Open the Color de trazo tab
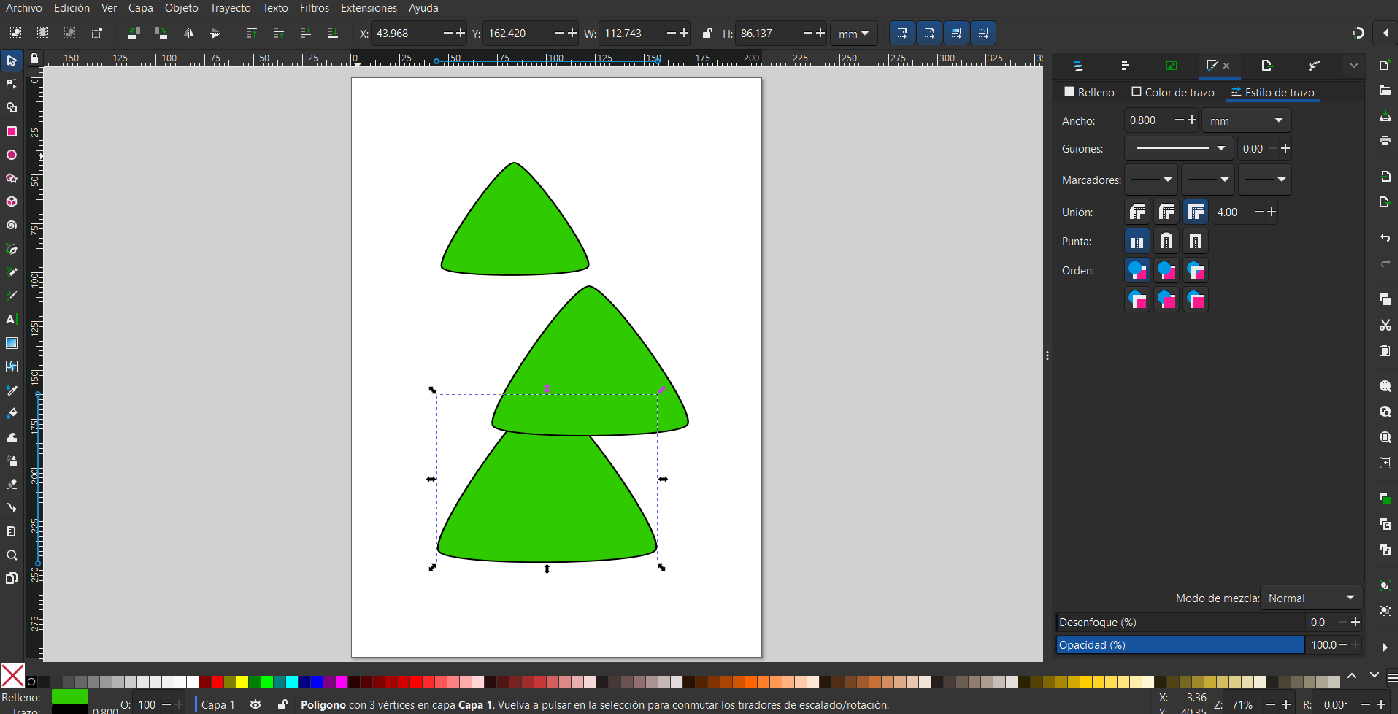Image resolution: width=1398 pixels, height=714 pixels. click(x=1172, y=92)
